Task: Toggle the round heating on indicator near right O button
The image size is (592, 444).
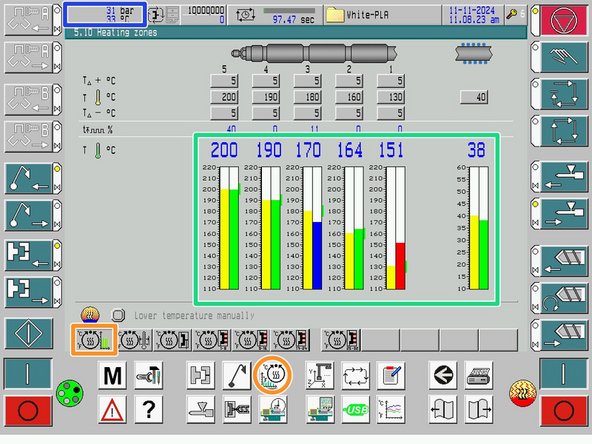Action: [x=523, y=393]
